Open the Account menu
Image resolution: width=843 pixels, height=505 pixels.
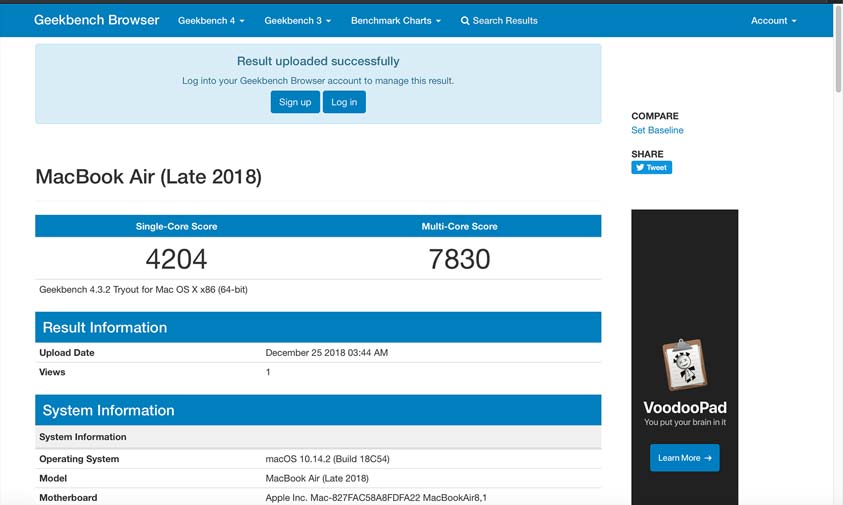pos(773,21)
